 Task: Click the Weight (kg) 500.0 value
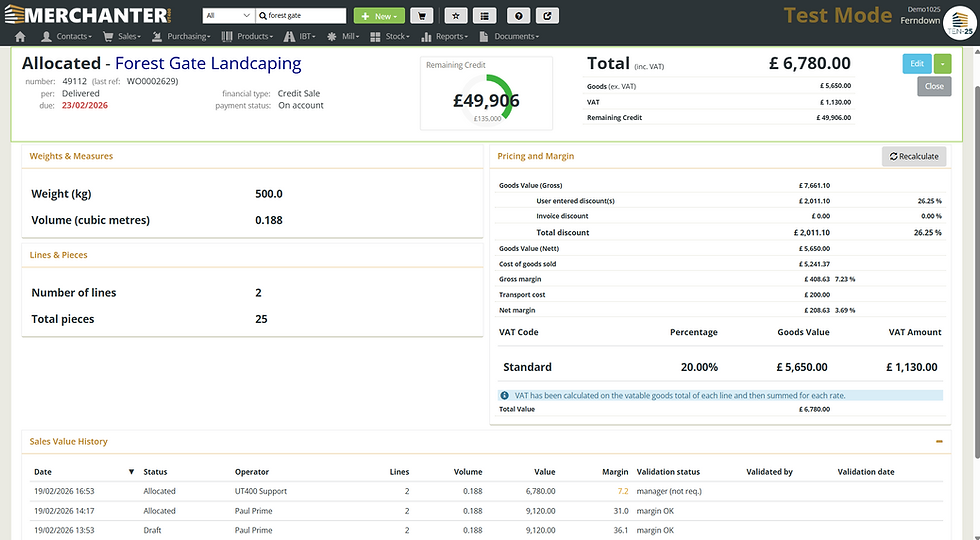click(269, 194)
